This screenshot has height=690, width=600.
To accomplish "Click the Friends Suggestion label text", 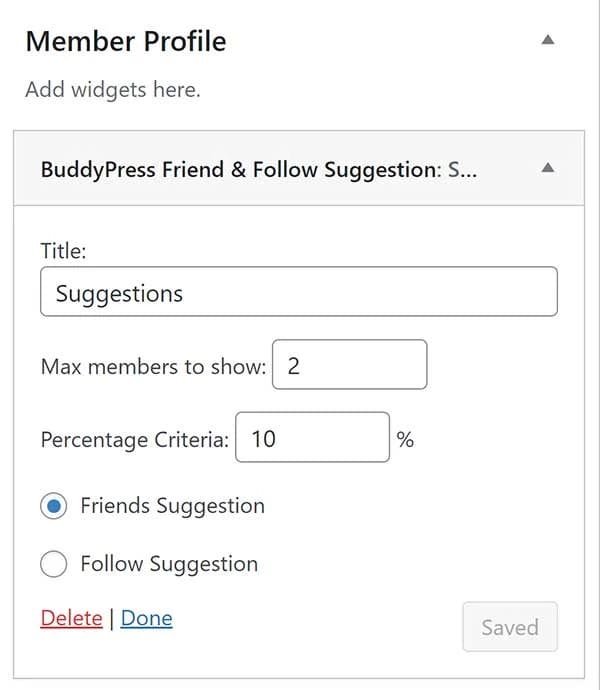I will 172,506.
